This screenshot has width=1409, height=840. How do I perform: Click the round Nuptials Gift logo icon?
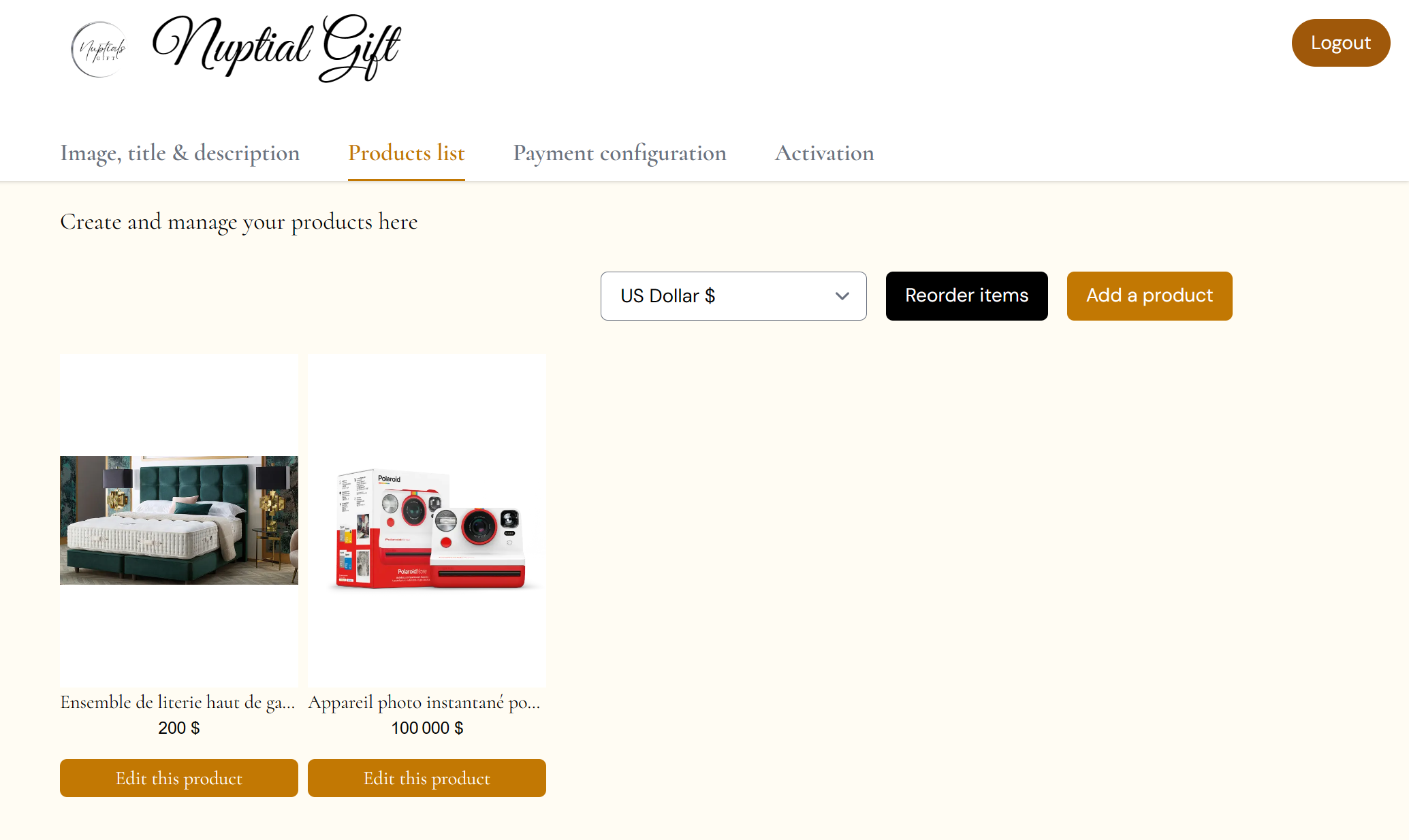pos(99,49)
